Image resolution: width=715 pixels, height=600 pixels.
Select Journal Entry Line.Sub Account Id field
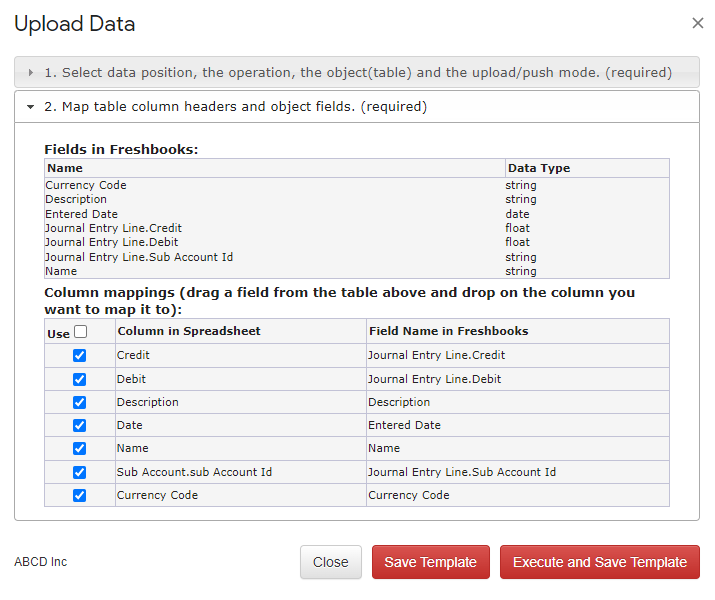(139, 257)
